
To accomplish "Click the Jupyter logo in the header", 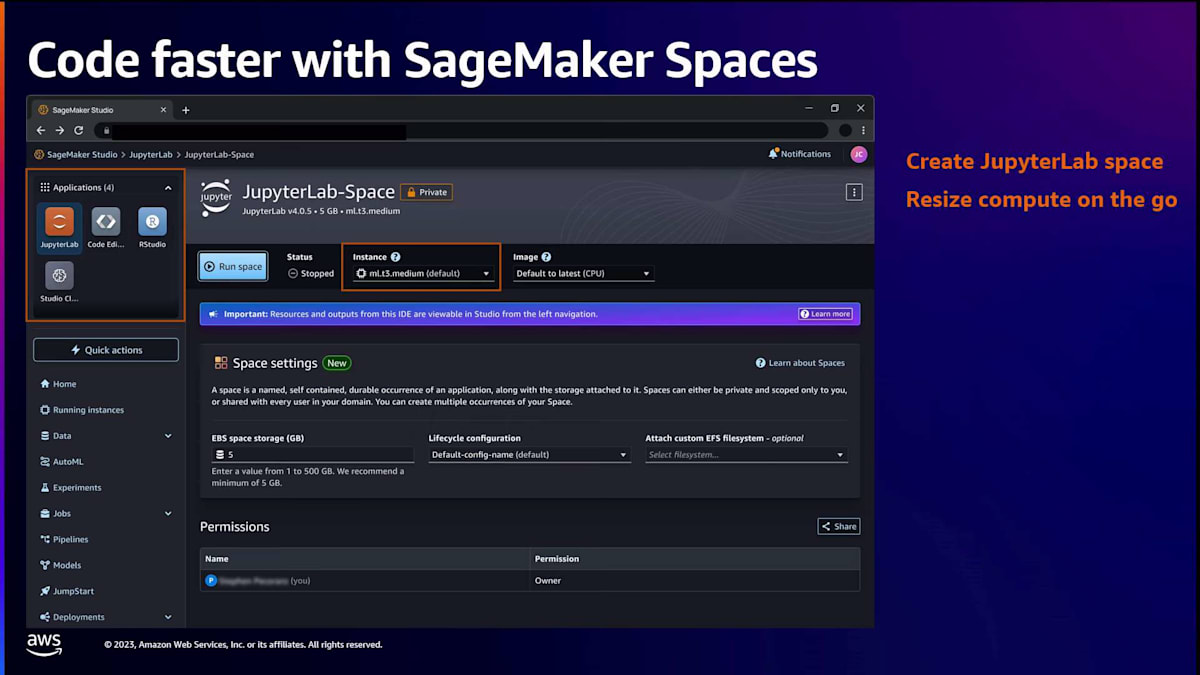I will coord(216,198).
